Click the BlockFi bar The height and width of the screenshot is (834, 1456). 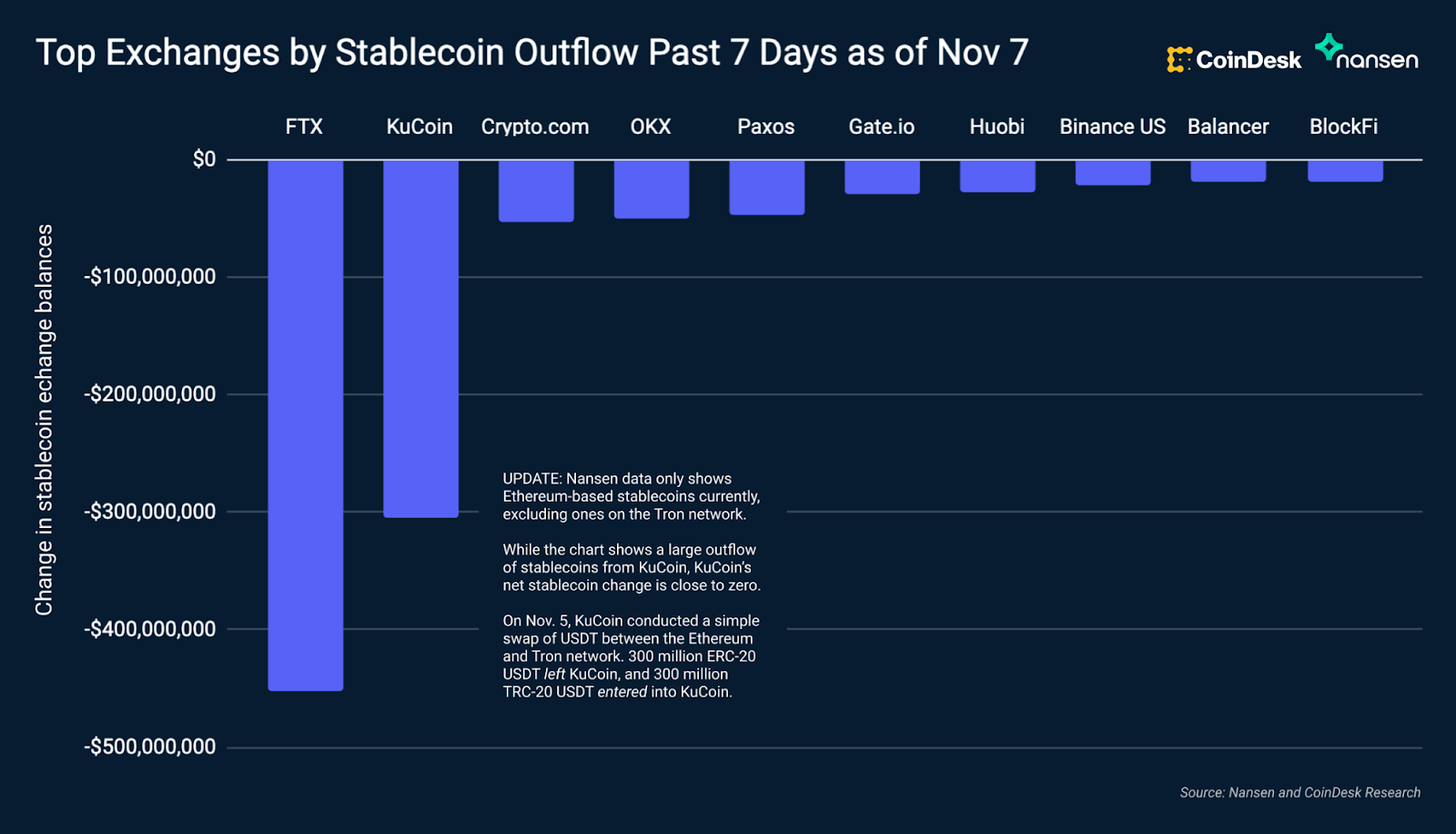click(1346, 171)
